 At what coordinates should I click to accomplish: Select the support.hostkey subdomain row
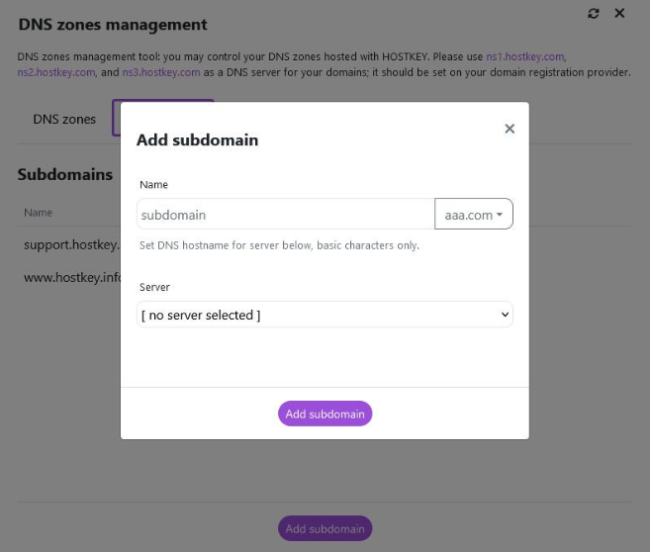pyautogui.click(x=71, y=245)
